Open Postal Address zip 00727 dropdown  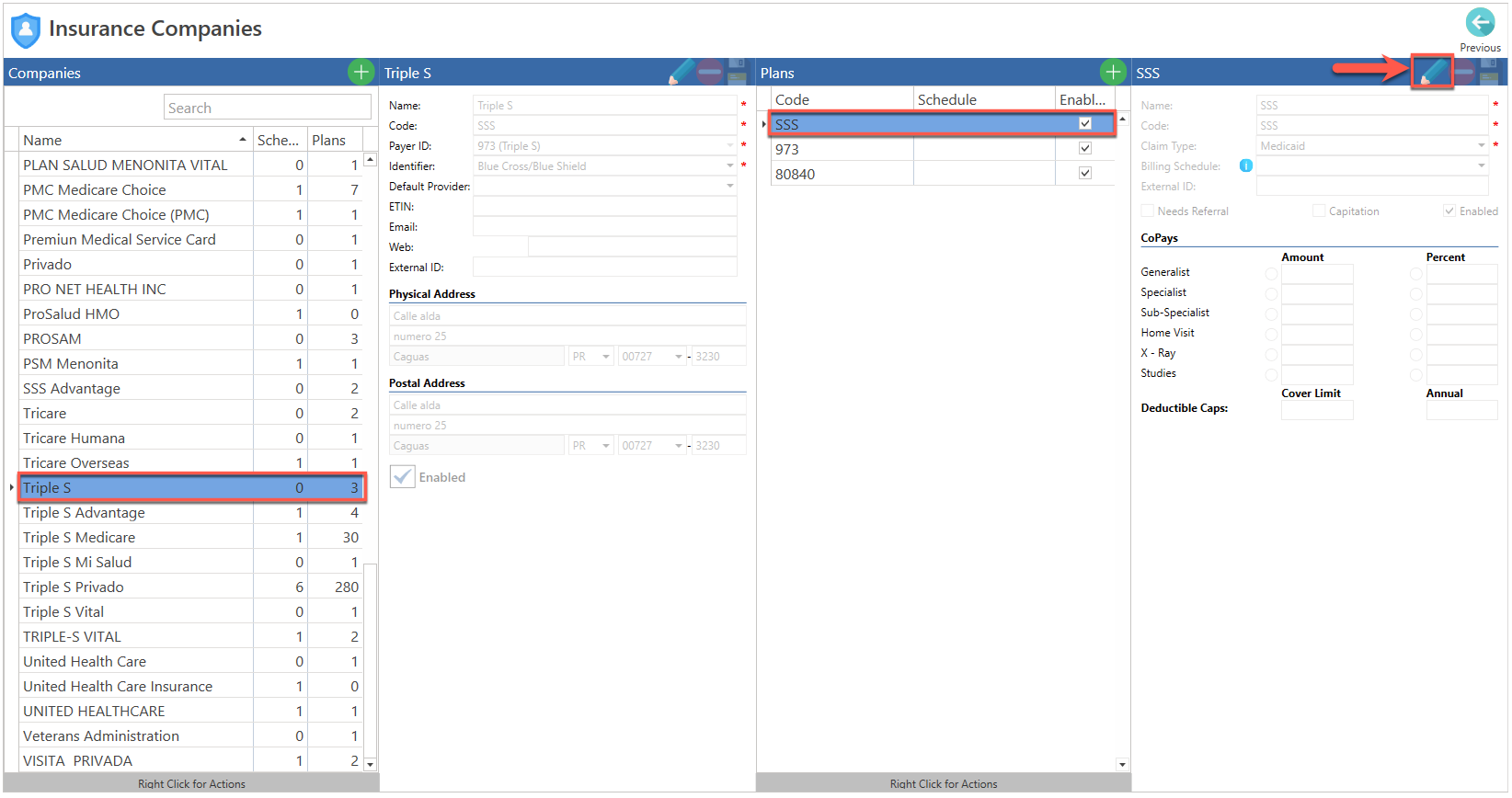679,445
